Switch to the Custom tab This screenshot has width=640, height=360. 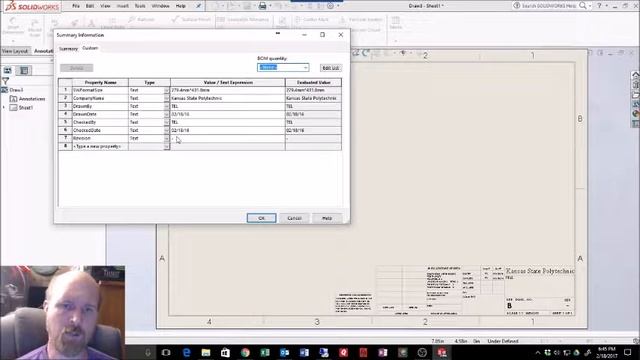pos(90,48)
